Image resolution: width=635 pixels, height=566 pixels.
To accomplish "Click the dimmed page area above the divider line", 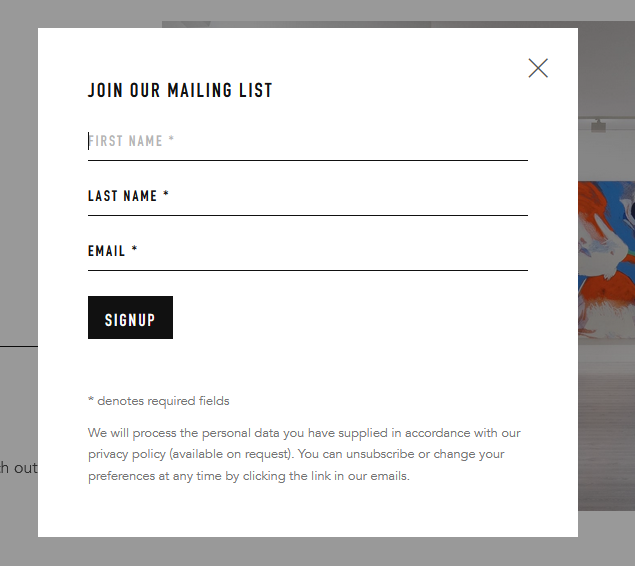I will click(x=18, y=200).
